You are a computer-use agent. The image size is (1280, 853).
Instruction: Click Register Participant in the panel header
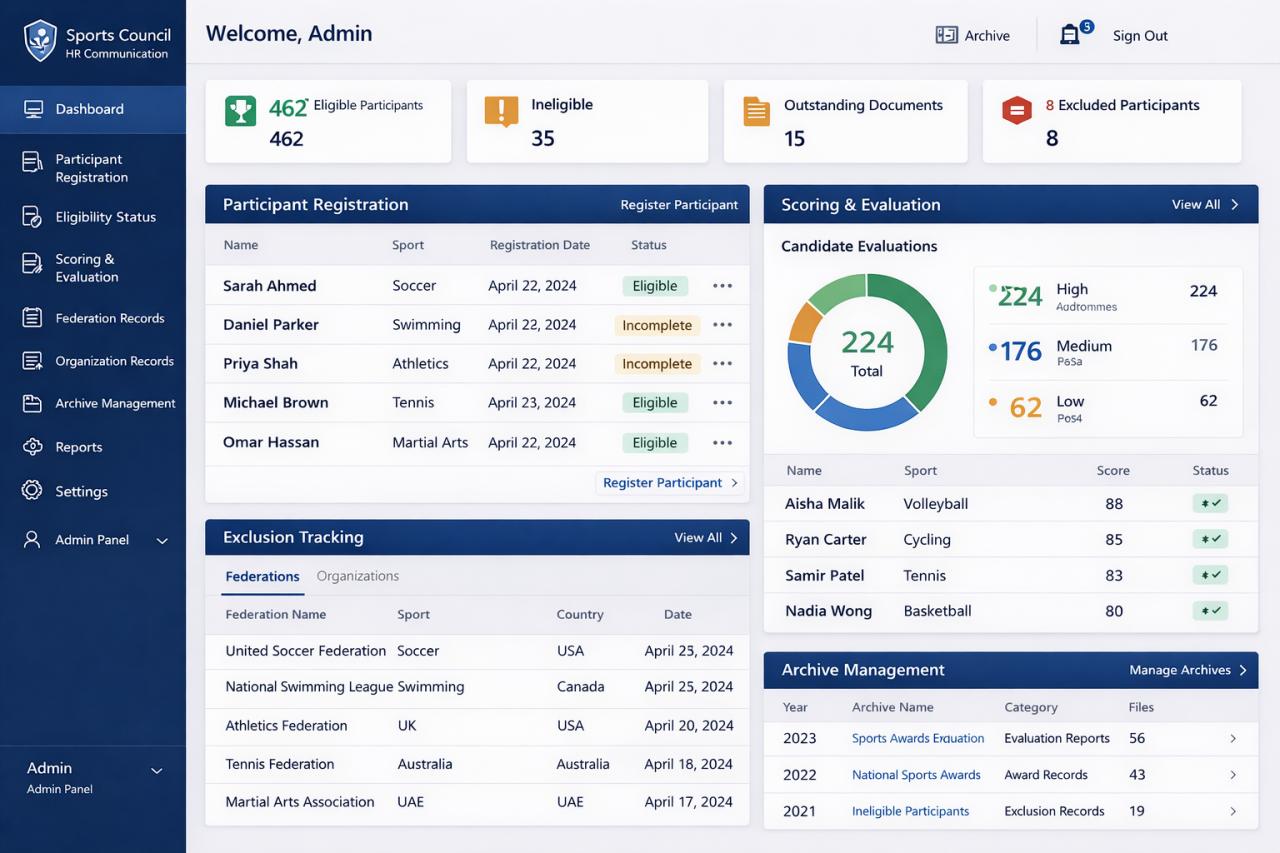(x=679, y=205)
